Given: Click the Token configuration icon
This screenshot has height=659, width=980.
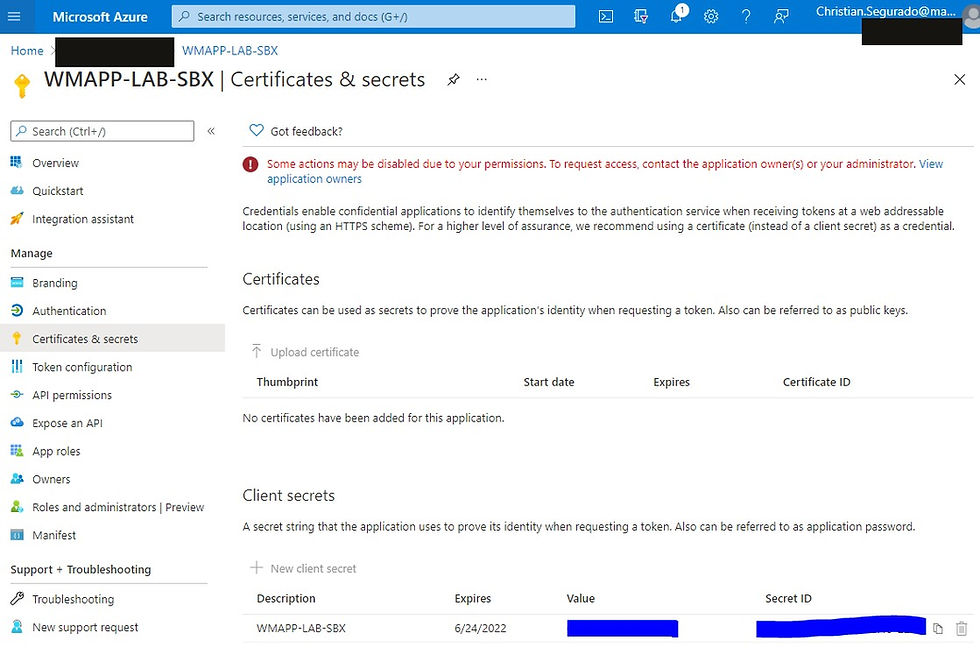Looking at the screenshot, I should pyautogui.click(x=17, y=366).
